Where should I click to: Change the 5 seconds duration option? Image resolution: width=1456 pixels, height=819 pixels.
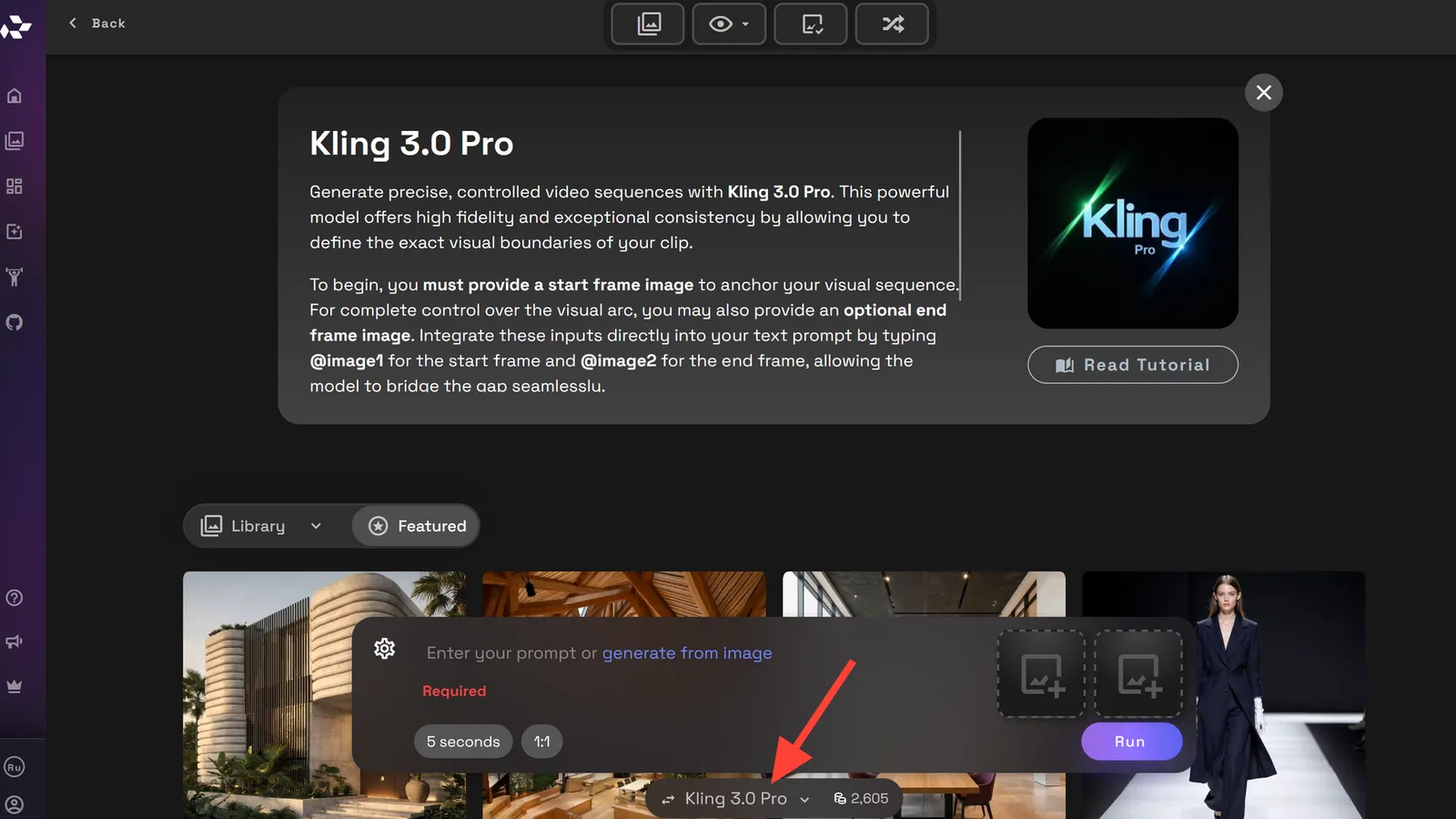[x=463, y=742]
